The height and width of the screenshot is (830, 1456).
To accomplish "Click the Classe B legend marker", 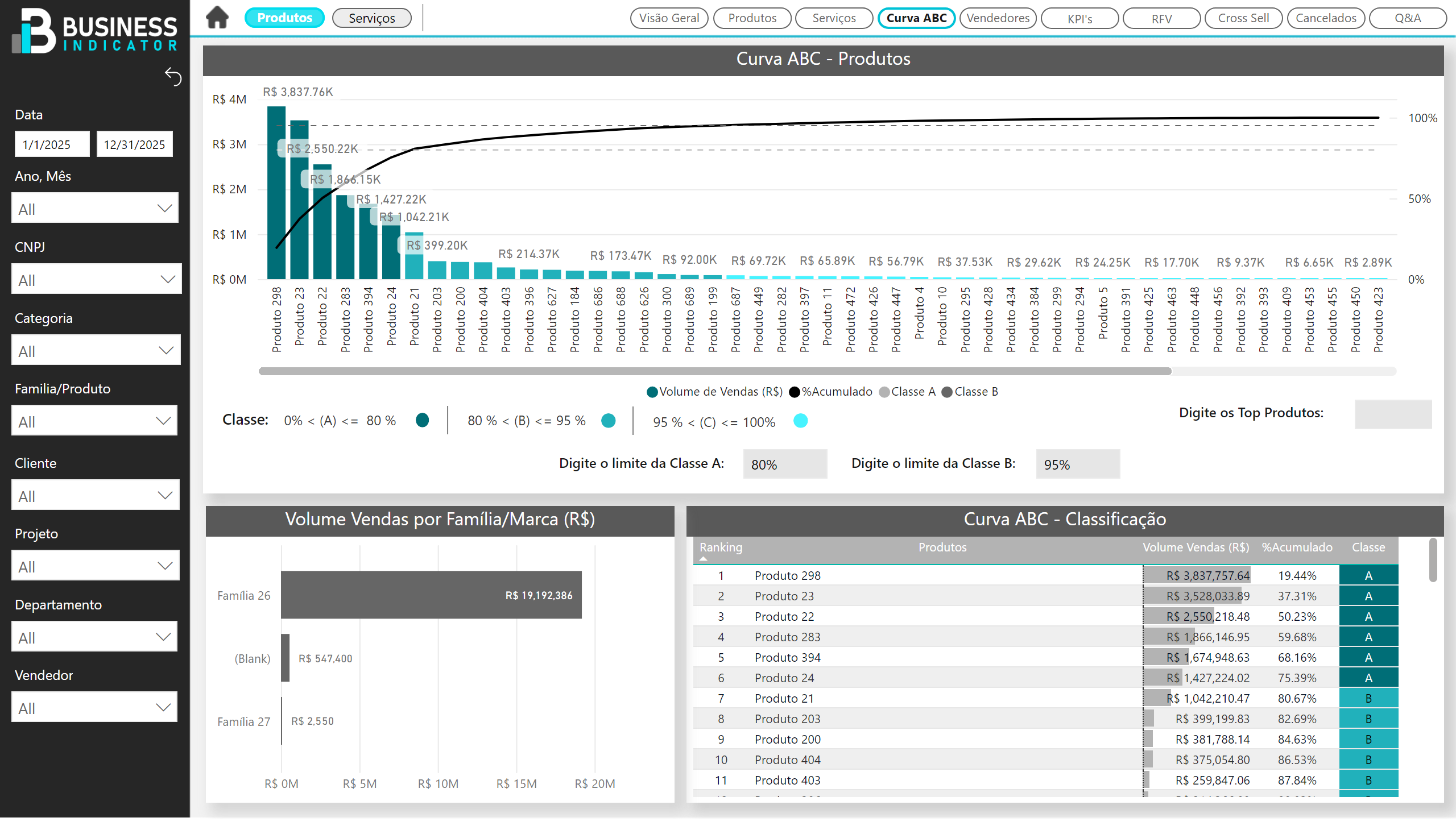I will [947, 392].
